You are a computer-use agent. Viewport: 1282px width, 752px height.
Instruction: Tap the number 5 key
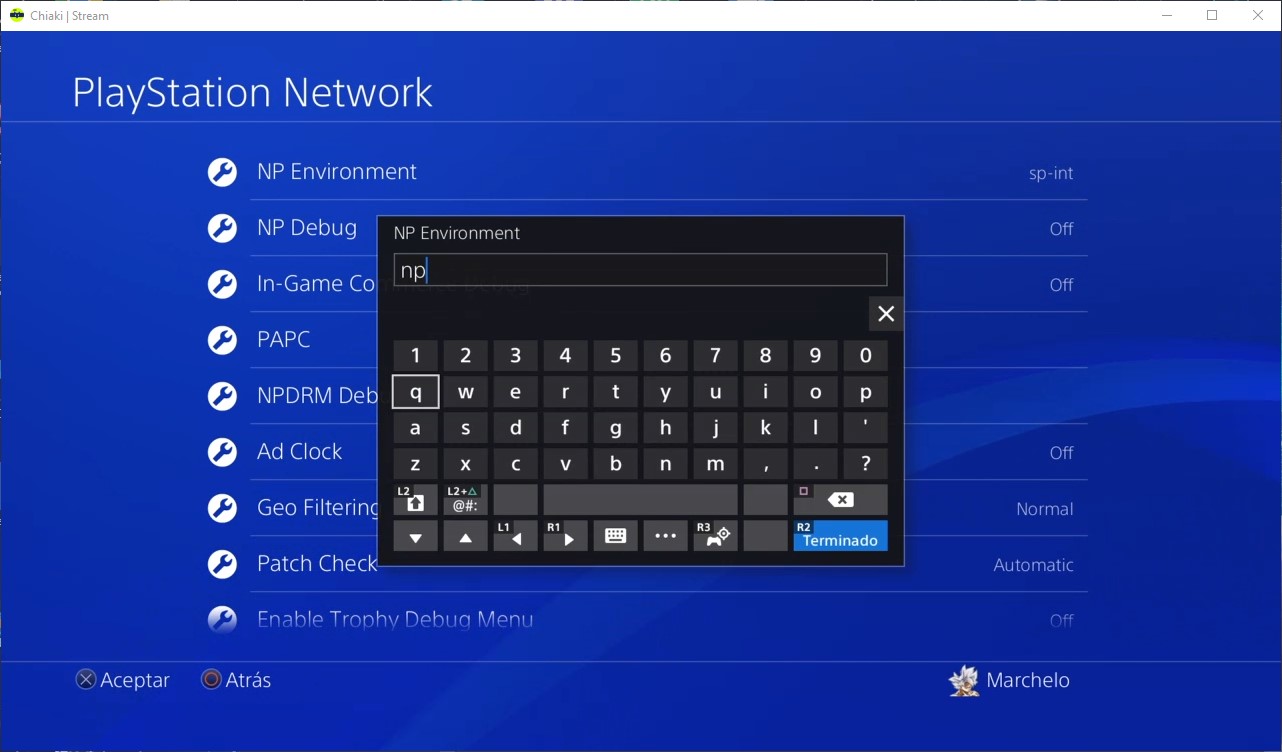click(616, 356)
